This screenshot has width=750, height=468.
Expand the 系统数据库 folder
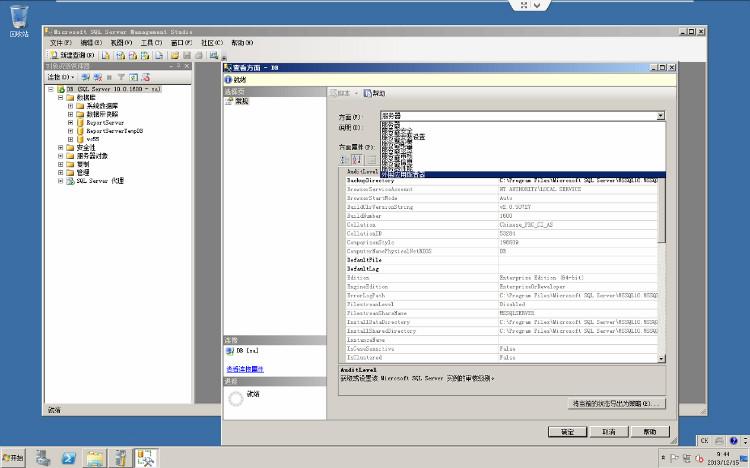tap(70, 106)
